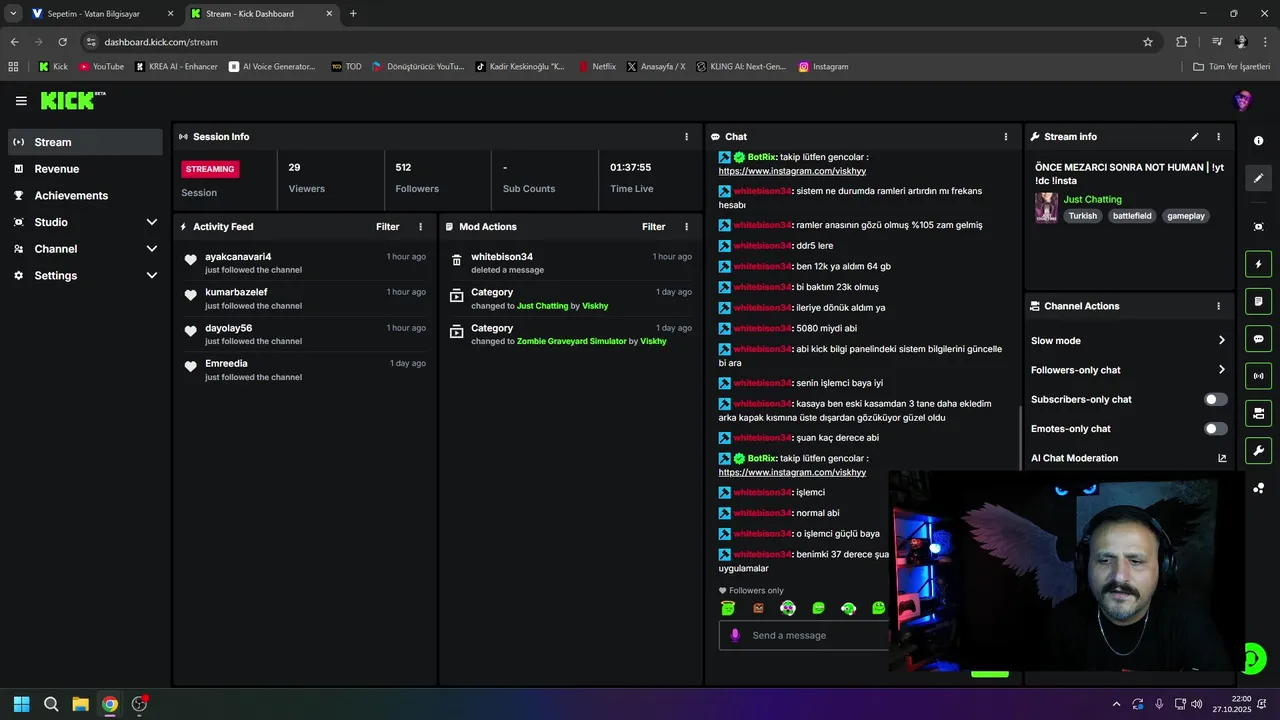Click the Just Chatting category link in Stream info

(x=1092, y=200)
